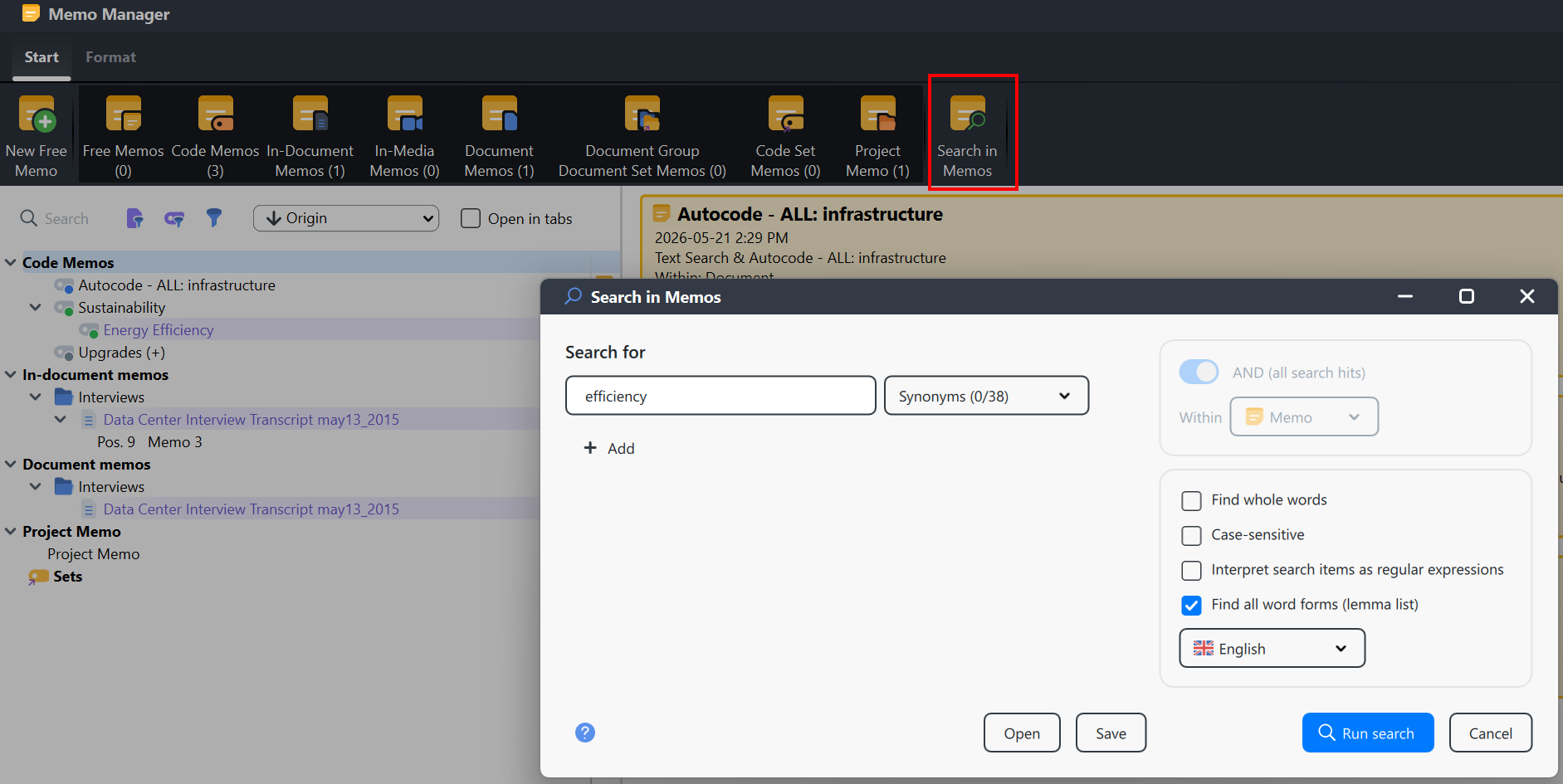Viewport: 1563px width, 784px height.
Task: Click Interviews folder icon under Document memos
Action: click(x=64, y=486)
